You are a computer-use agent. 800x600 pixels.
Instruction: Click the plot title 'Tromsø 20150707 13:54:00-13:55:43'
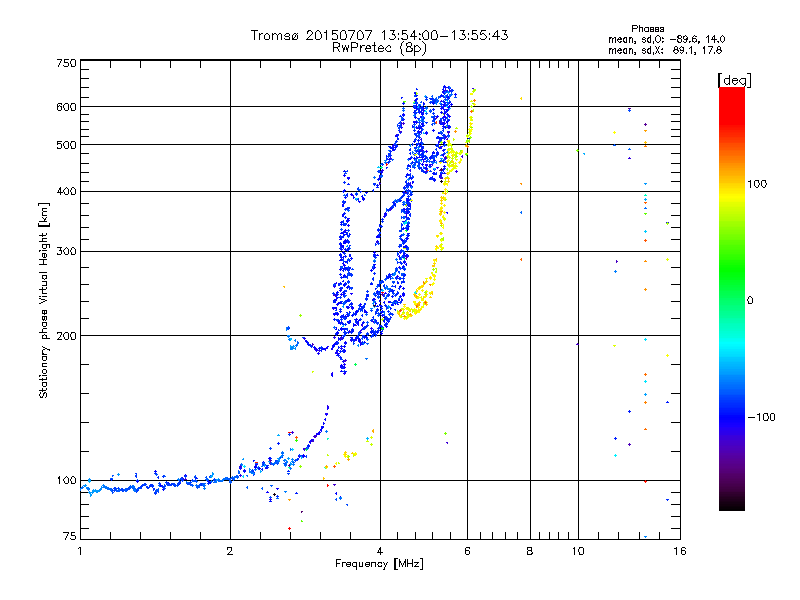point(379,35)
